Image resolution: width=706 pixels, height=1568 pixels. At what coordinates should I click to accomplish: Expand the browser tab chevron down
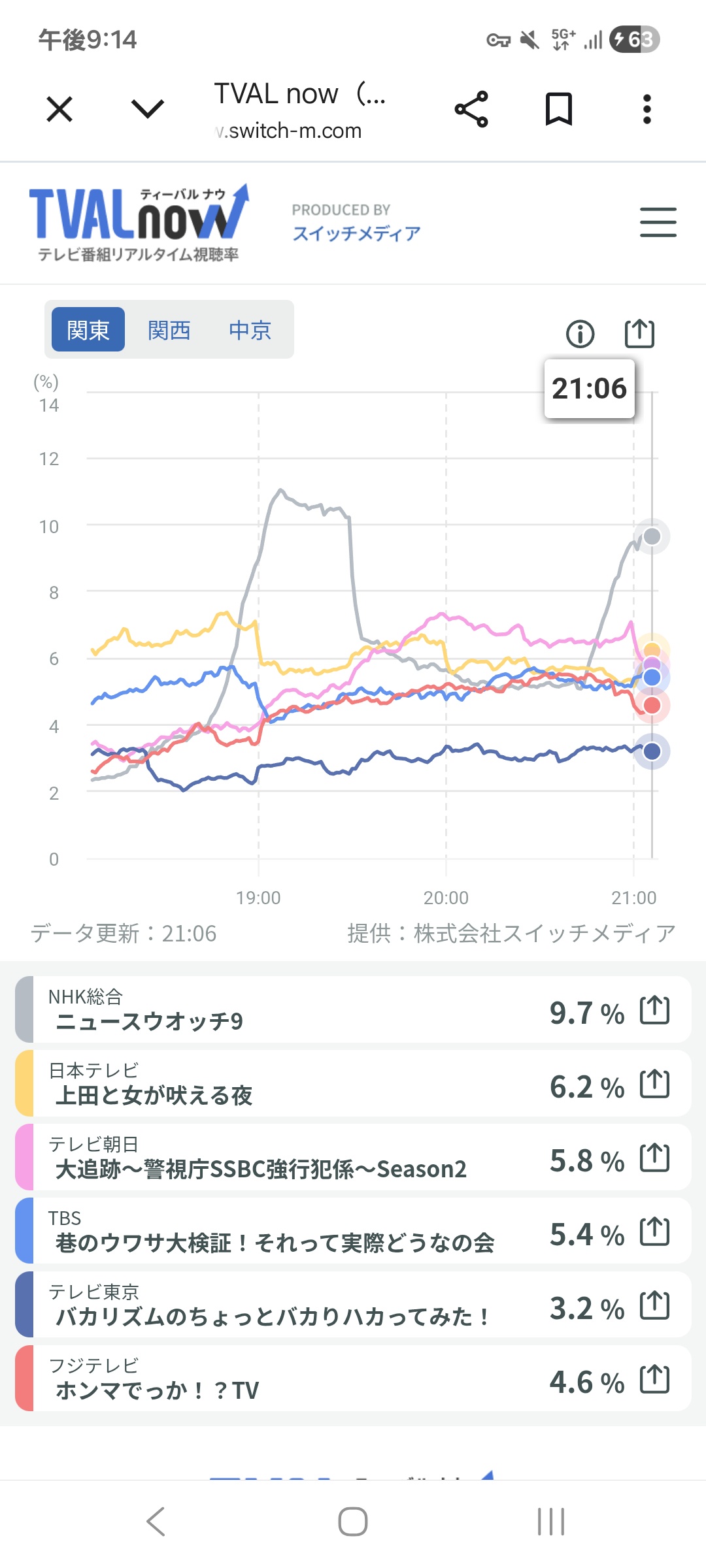coord(148,109)
